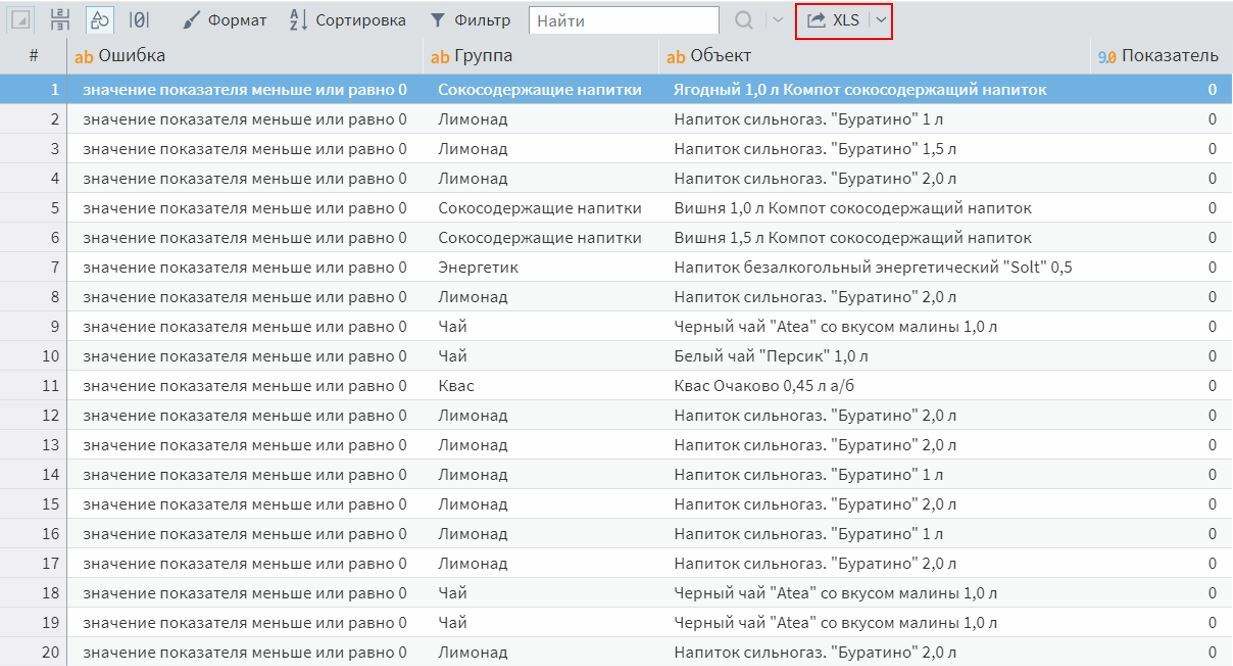1233x666 pixels.
Task: Open the Фильтр filter settings
Action: click(470, 20)
